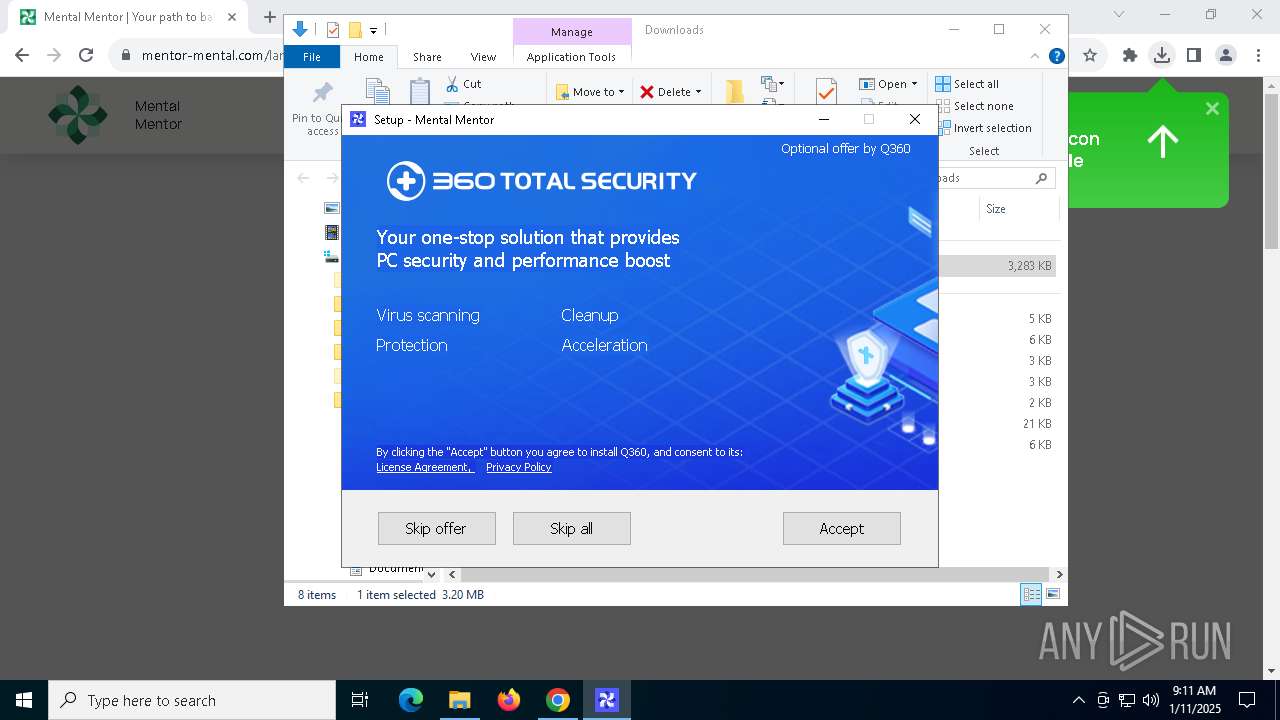Select the Manage contextual tab
Image resolution: width=1280 pixels, height=720 pixels.
(x=571, y=31)
